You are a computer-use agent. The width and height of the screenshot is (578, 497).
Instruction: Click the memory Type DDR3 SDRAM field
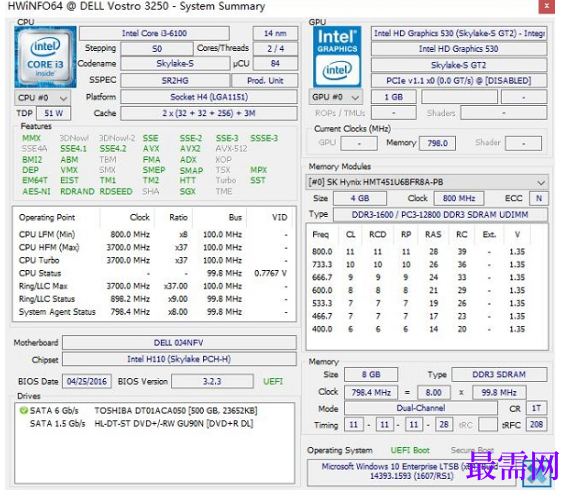tap(499, 375)
